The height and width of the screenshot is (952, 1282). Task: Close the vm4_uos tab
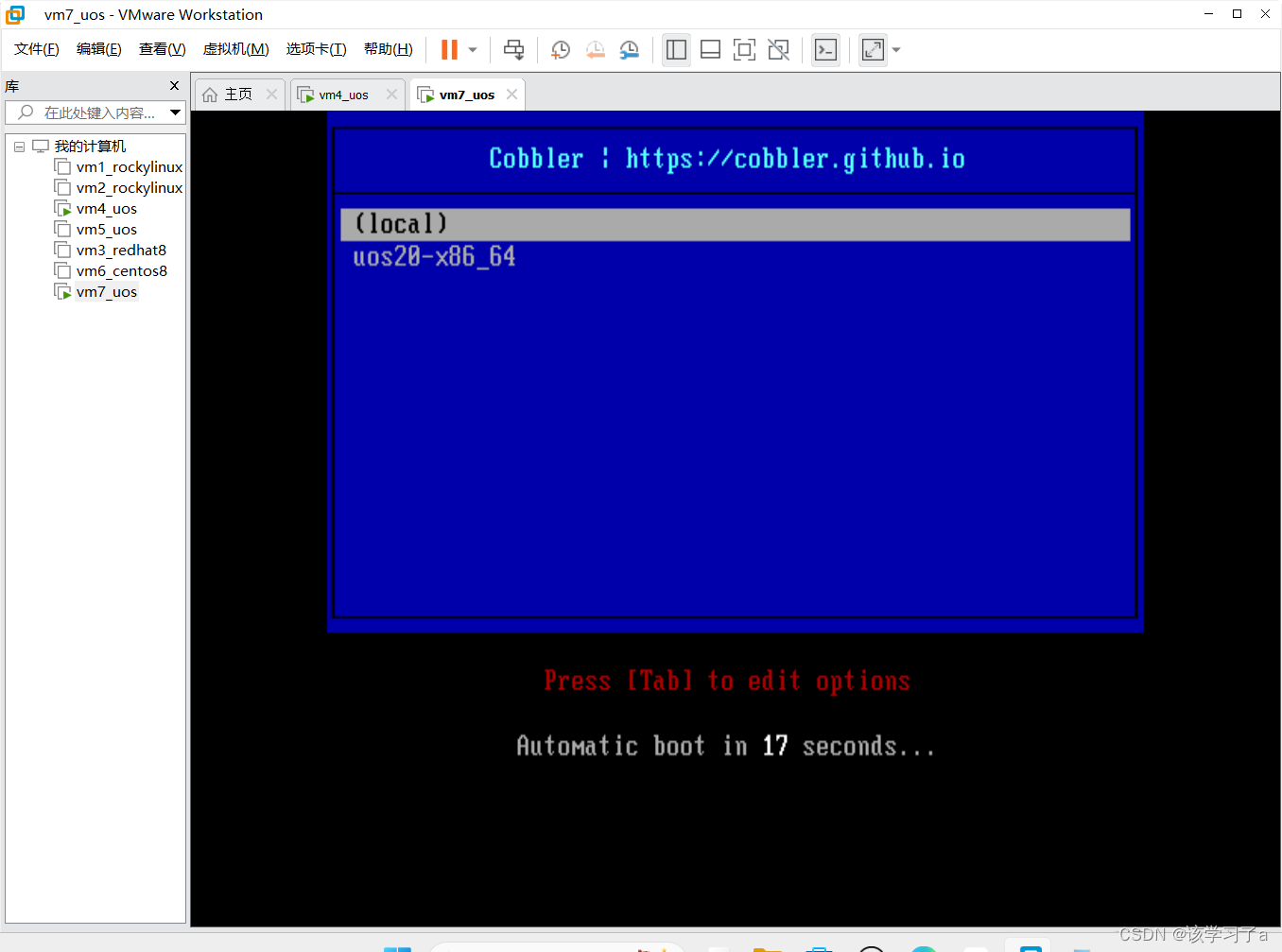392,94
